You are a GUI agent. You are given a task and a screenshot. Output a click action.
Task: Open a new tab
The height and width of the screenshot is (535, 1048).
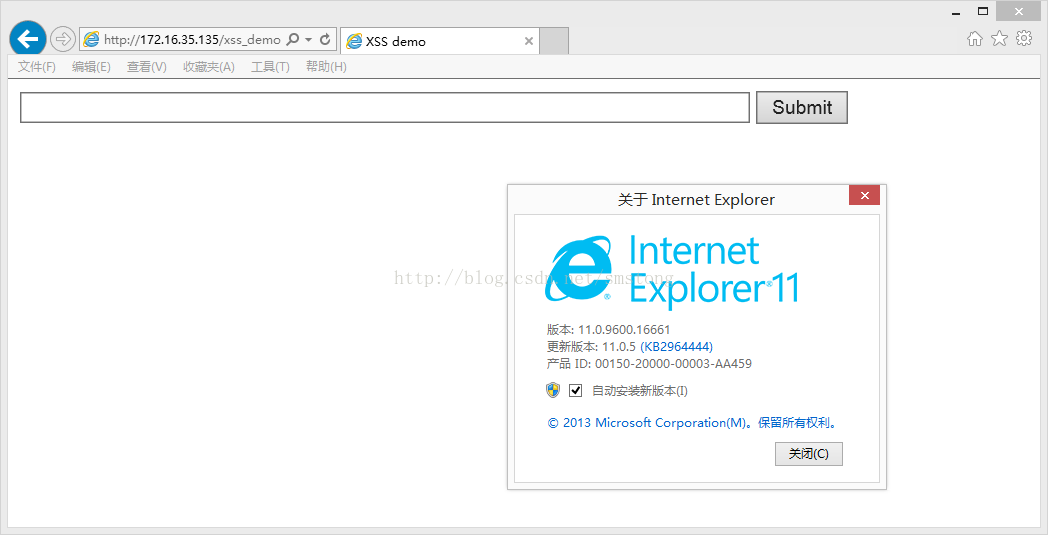click(554, 41)
